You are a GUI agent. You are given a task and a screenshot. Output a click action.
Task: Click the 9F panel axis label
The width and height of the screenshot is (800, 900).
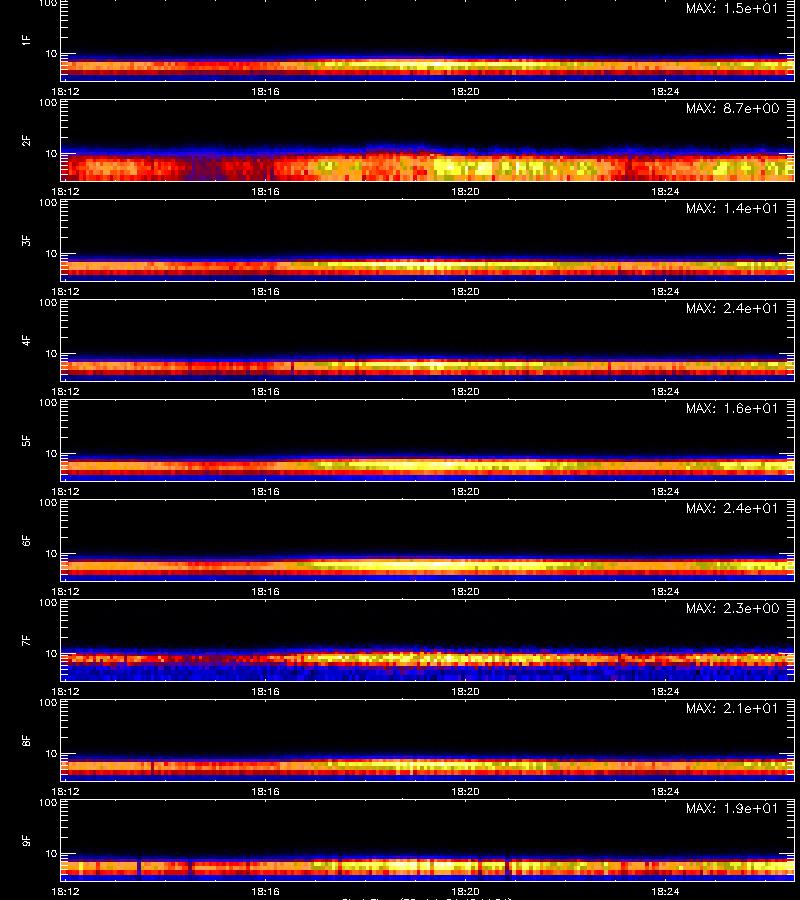click(x=25, y=840)
